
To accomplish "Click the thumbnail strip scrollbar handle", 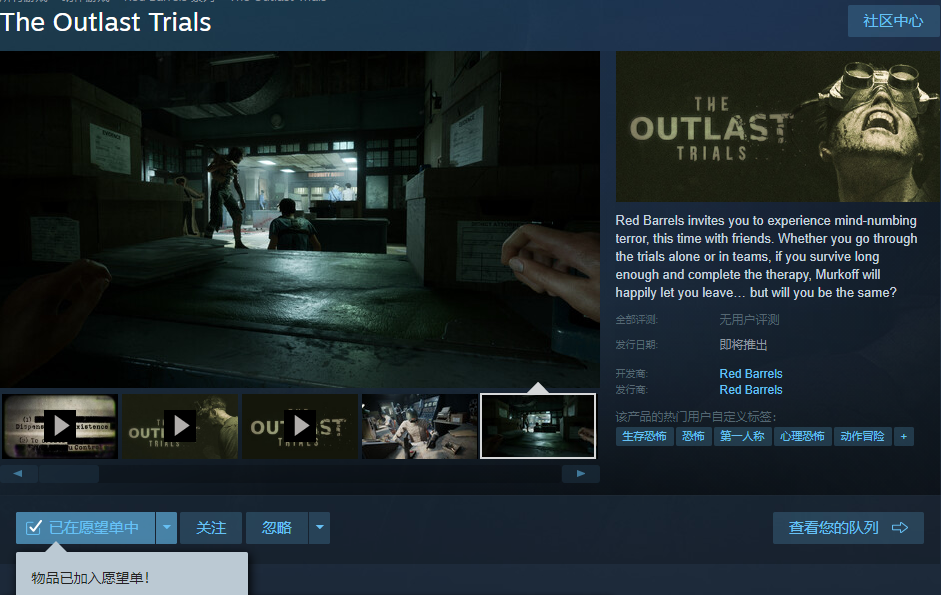I will (x=69, y=474).
